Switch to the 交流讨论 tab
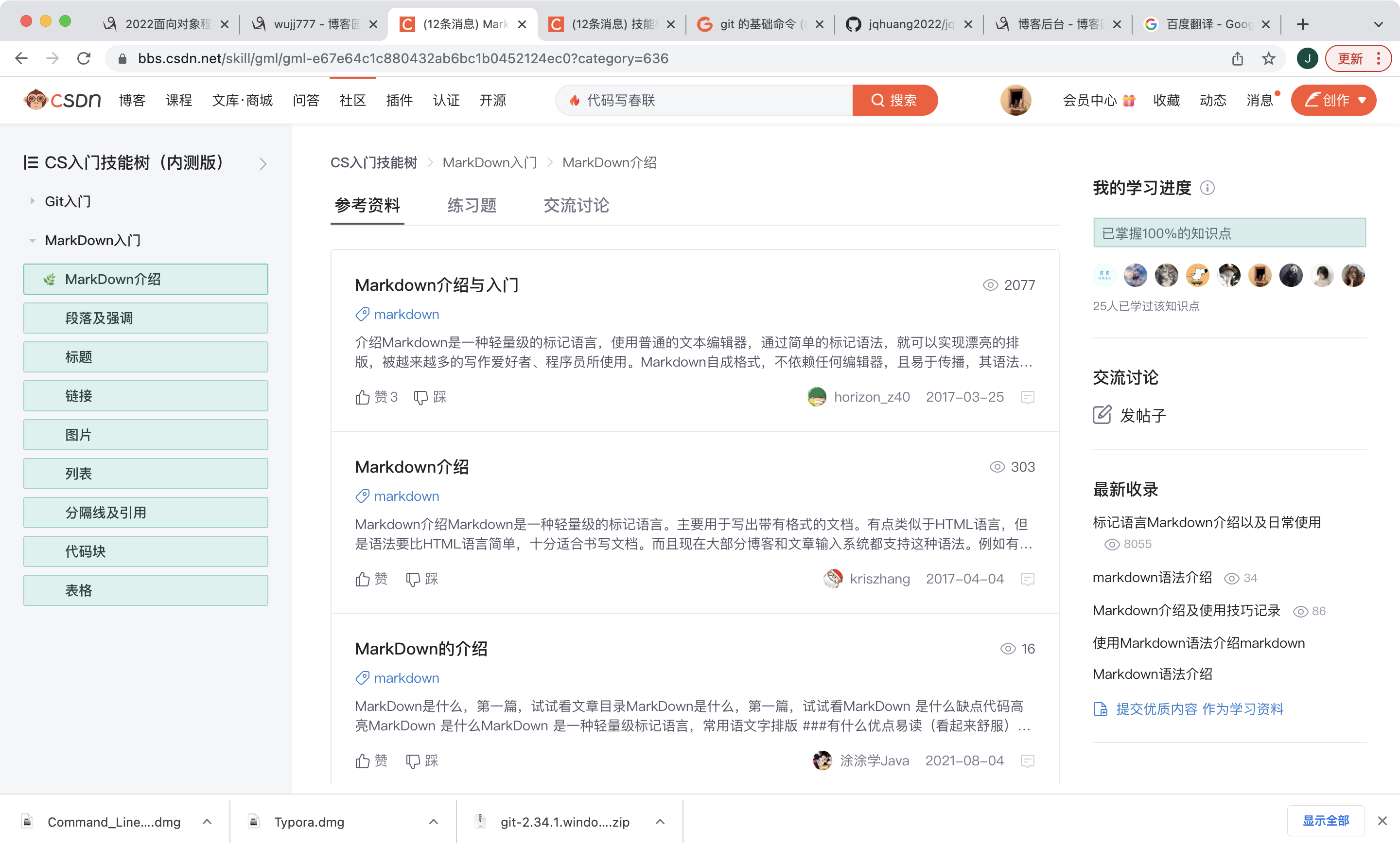 tap(576, 205)
